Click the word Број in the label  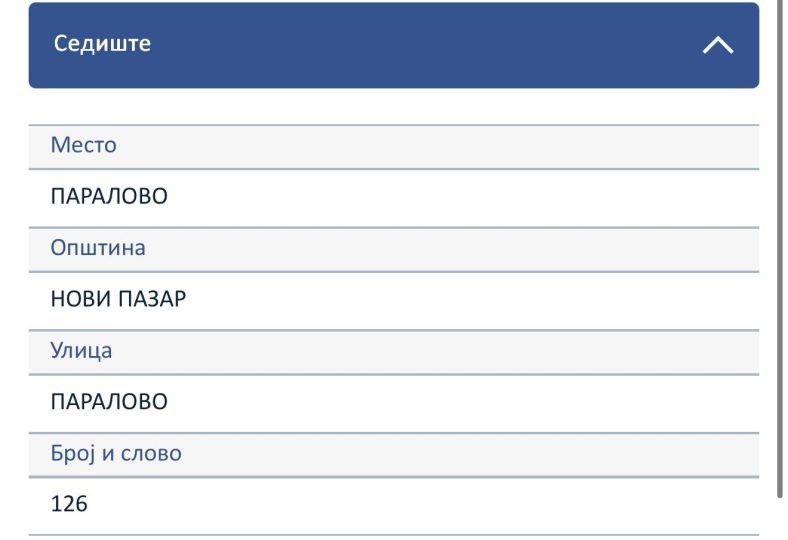[x=70, y=454]
